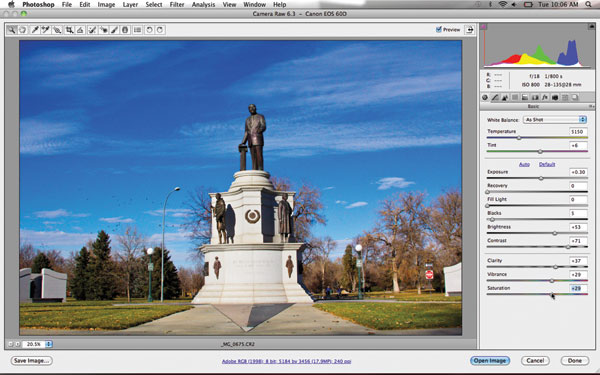Click the Vibrance value field
This screenshot has width=600, height=375.
[x=578, y=274]
